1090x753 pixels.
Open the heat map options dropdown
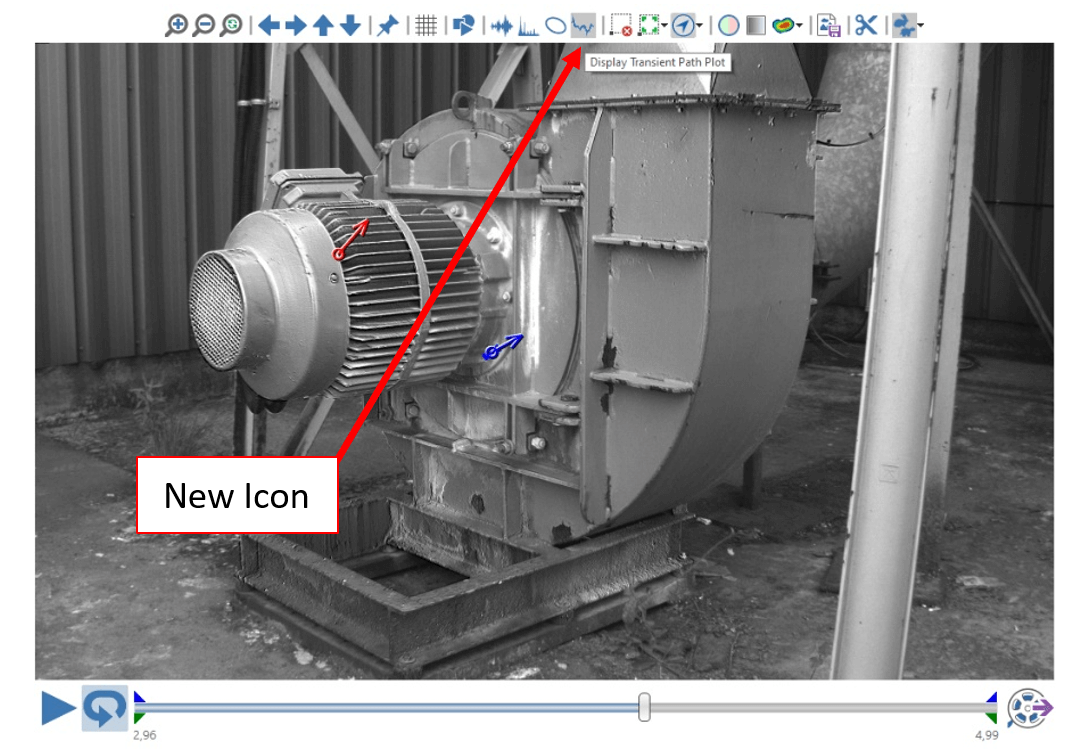click(x=799, y=26)
